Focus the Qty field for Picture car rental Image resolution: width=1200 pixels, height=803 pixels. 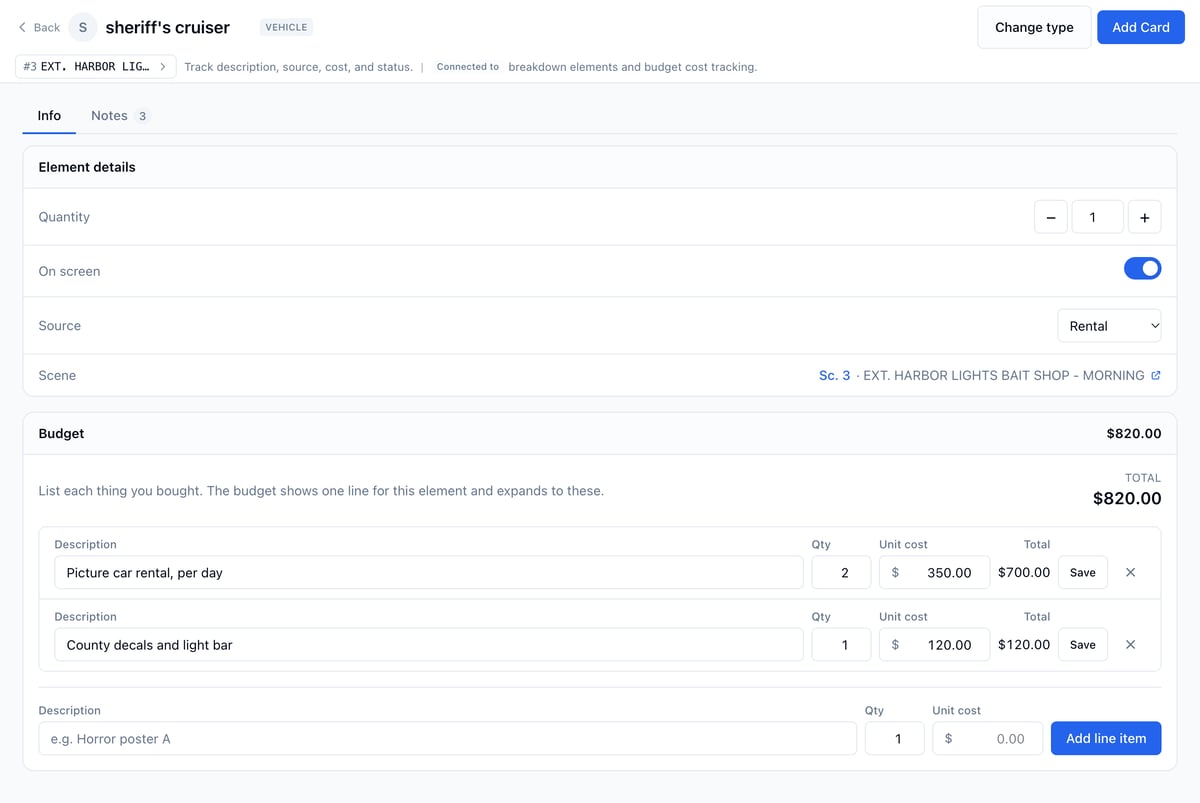coord(841,572)
